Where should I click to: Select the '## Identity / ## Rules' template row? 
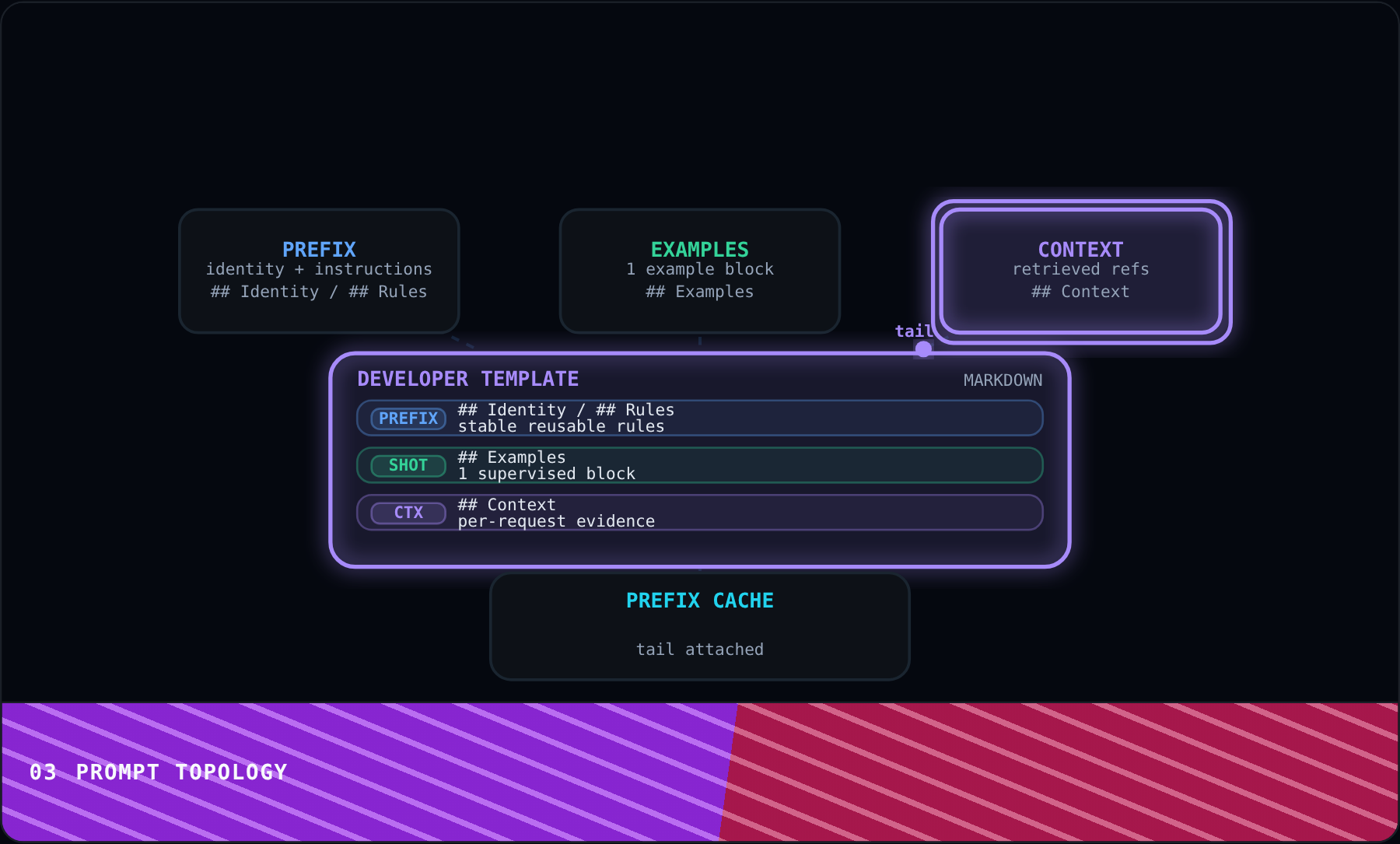700,418
